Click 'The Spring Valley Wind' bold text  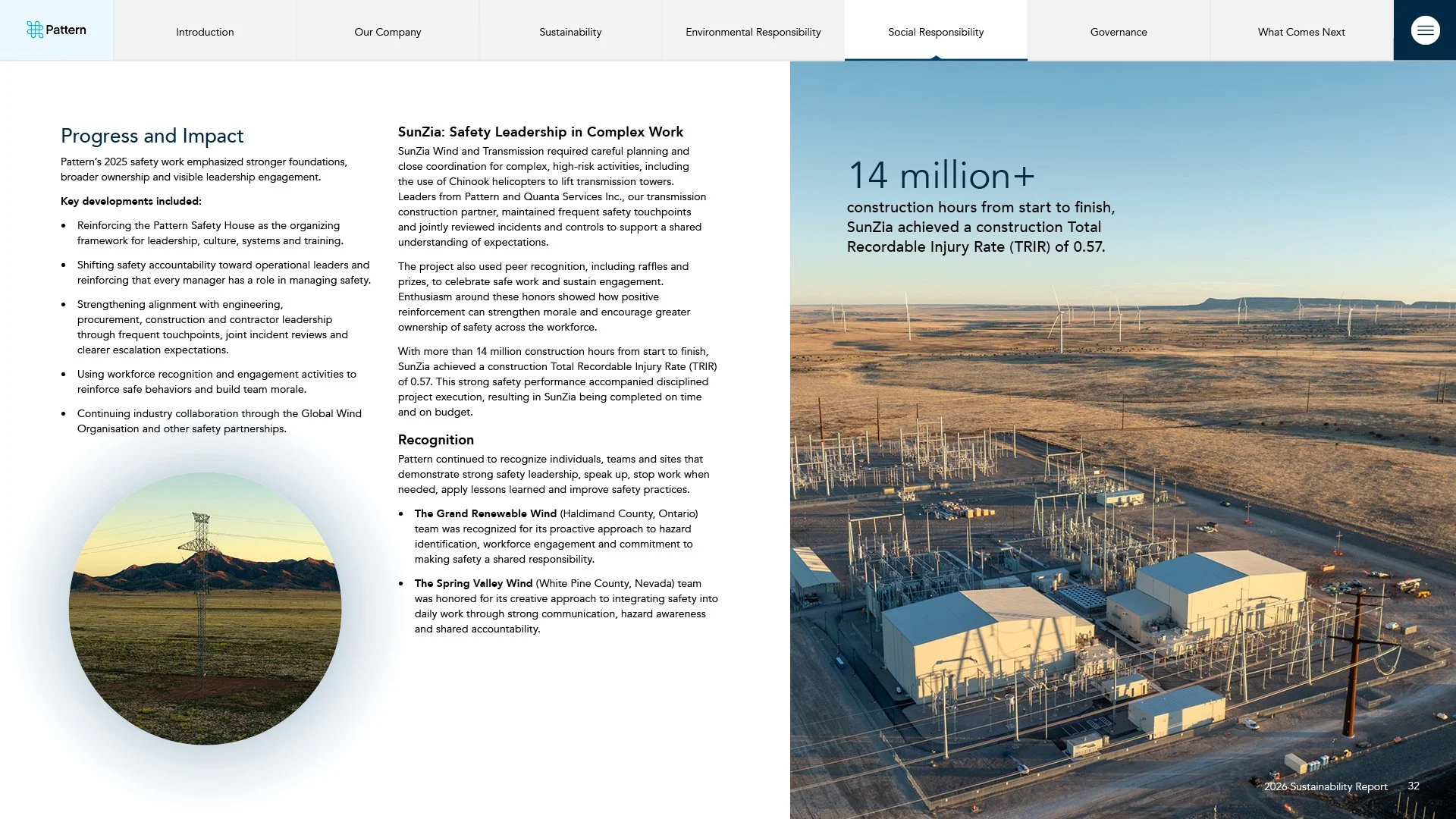click(473, 583)
